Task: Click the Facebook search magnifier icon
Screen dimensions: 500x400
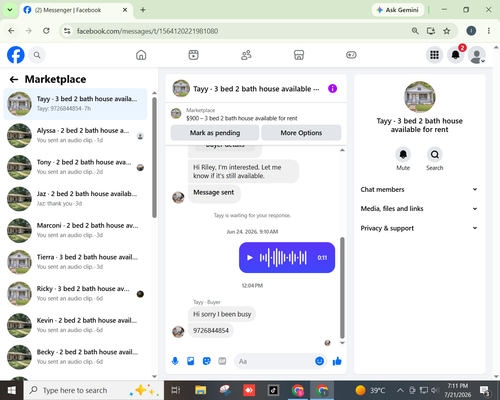Action: pos(37,55)
